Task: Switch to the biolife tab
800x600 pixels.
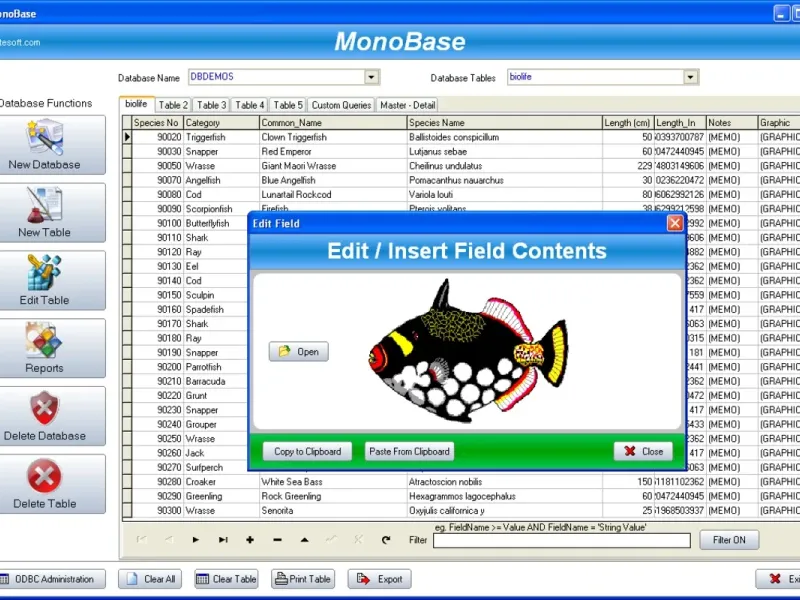Action: tap(136, 104)
